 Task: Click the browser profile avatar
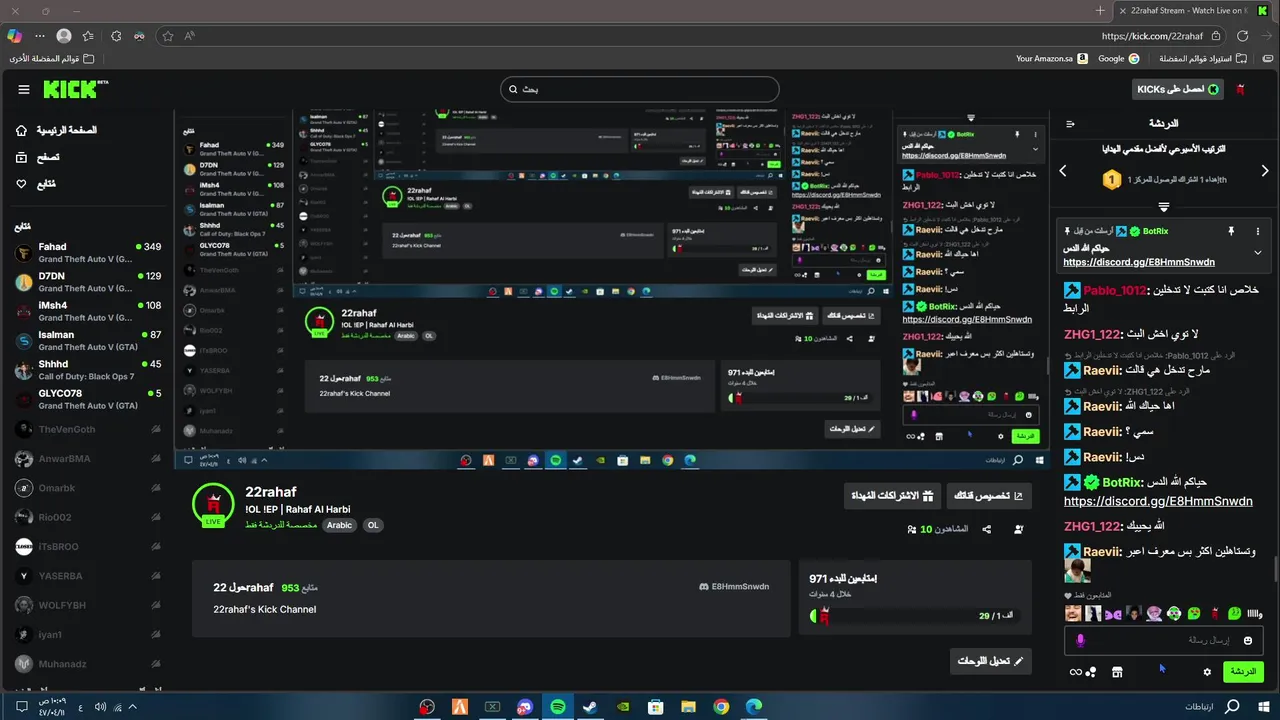click(64, 36)
